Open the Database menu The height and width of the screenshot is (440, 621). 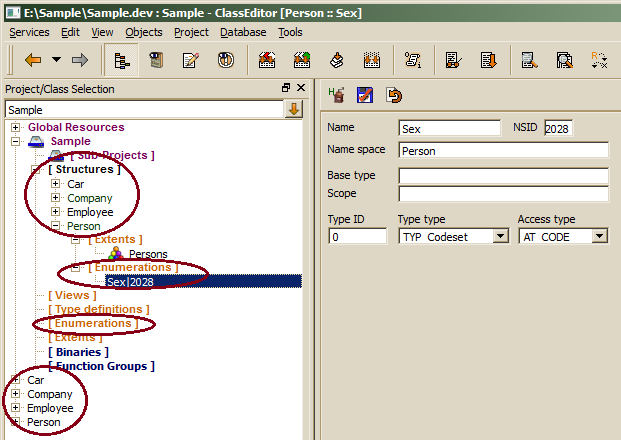point(243,32)
